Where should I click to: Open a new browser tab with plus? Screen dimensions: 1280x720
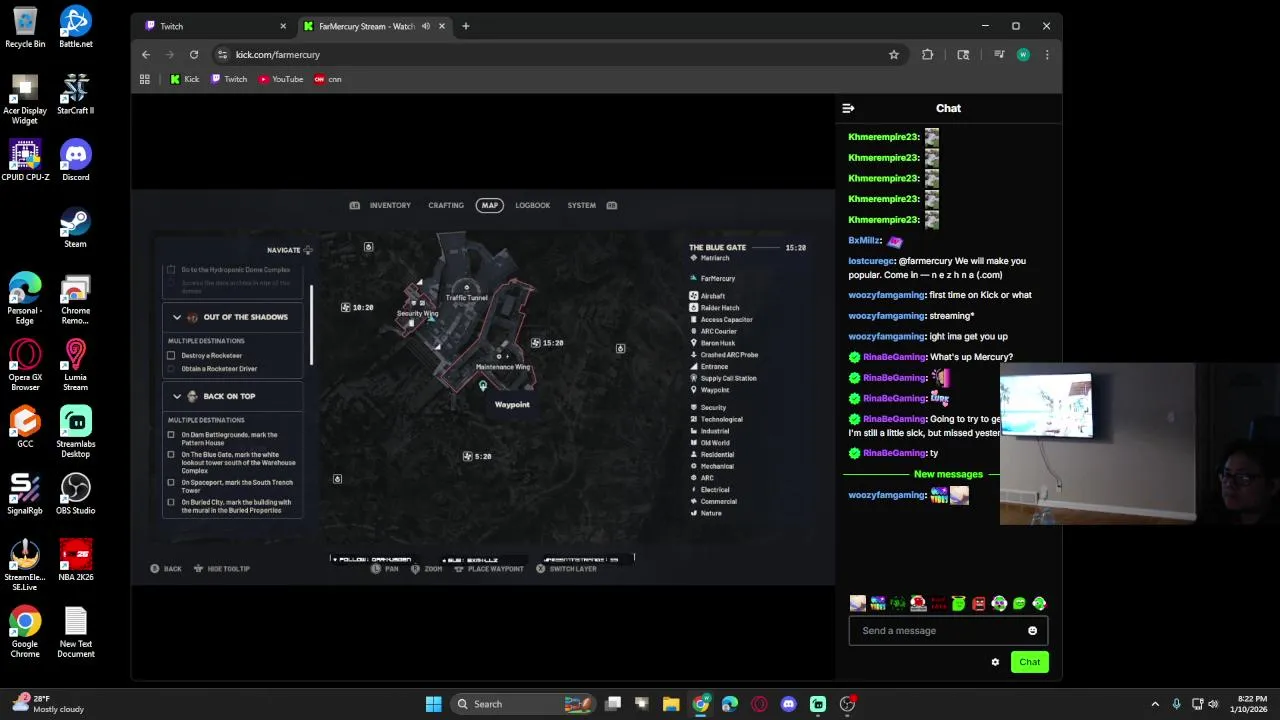(465, 26)
